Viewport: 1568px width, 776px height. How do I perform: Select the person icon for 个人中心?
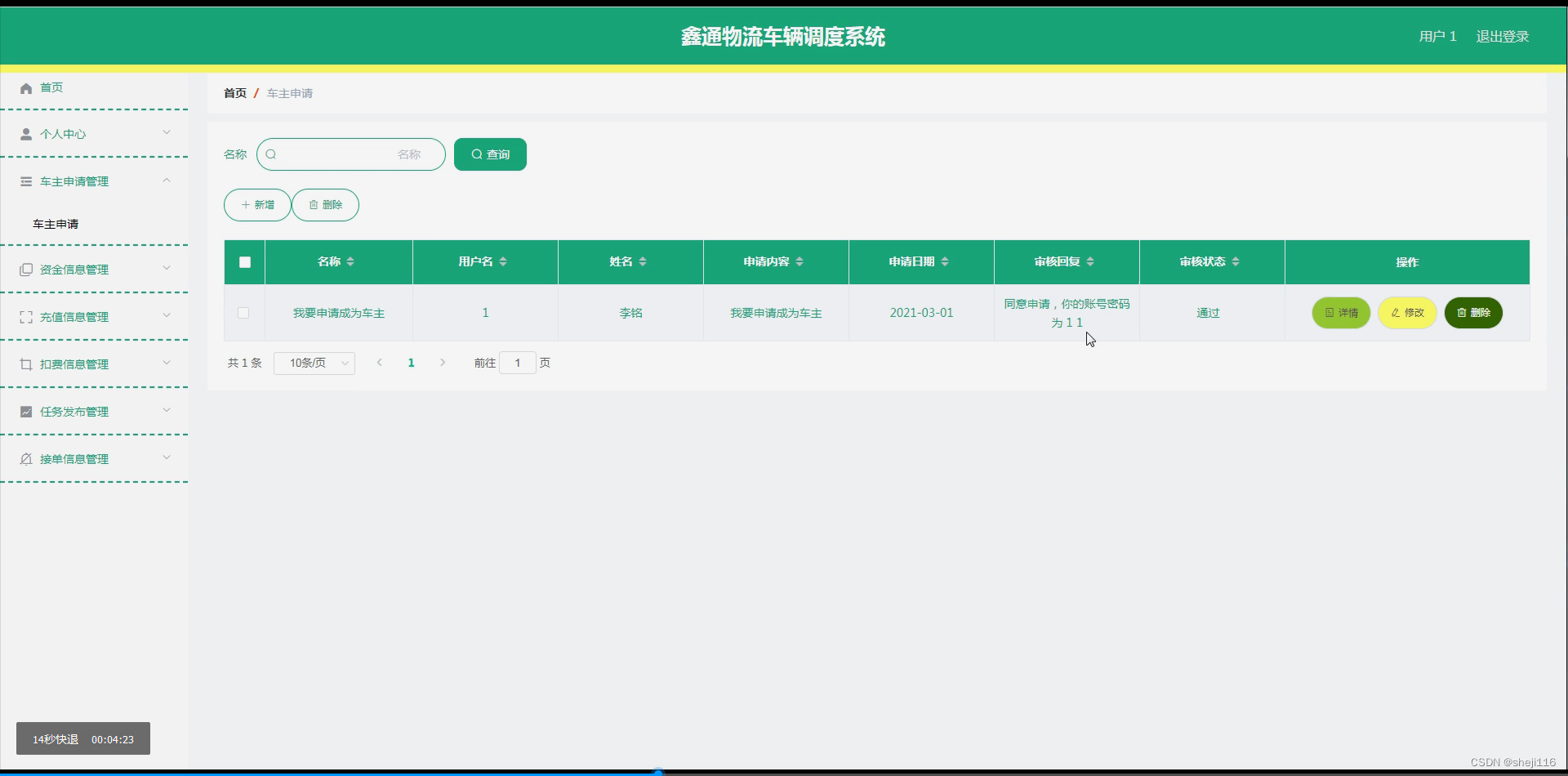click(x=25, y=133)
